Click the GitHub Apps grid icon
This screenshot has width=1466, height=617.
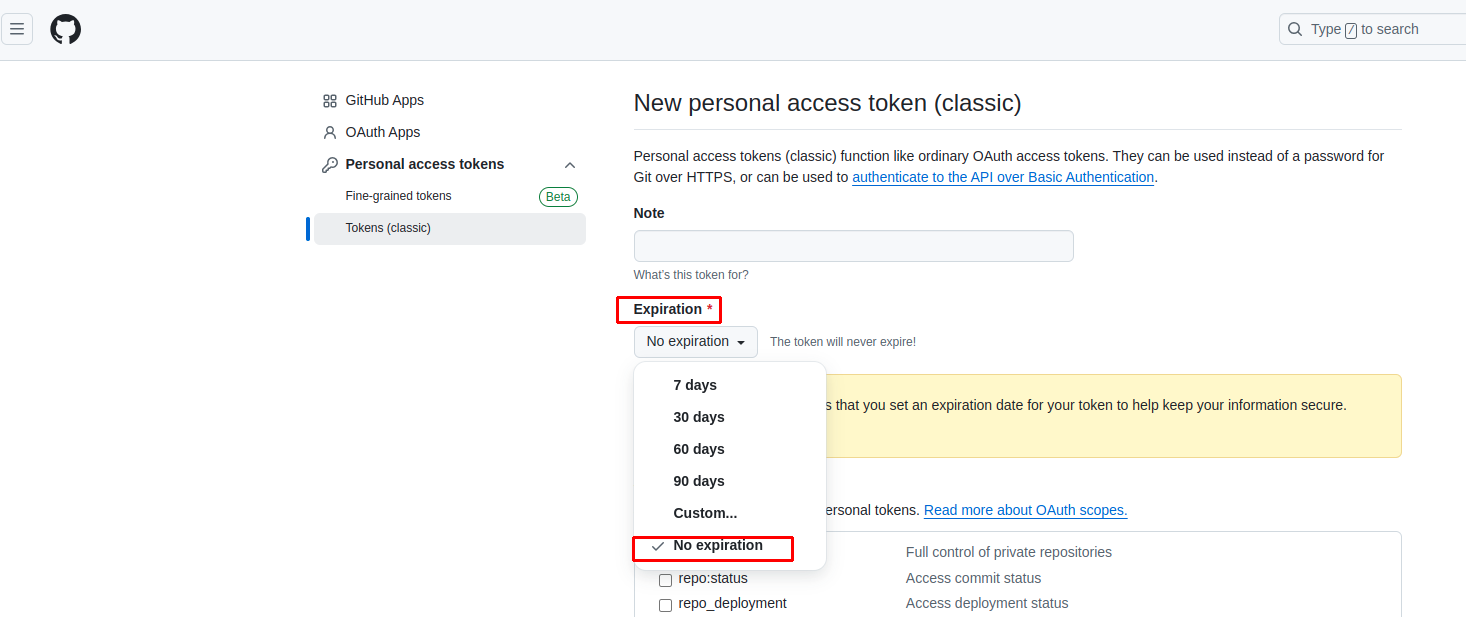coord(330,101)
